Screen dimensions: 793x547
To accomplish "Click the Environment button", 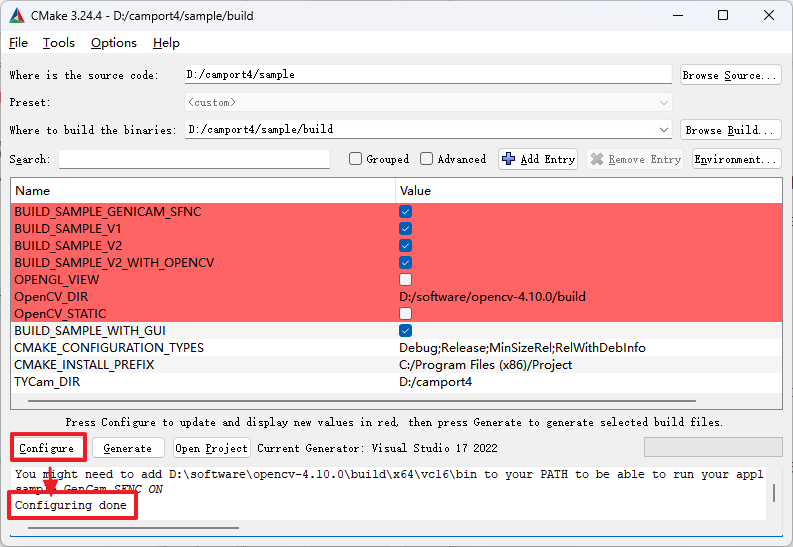I will click(736, 159).
